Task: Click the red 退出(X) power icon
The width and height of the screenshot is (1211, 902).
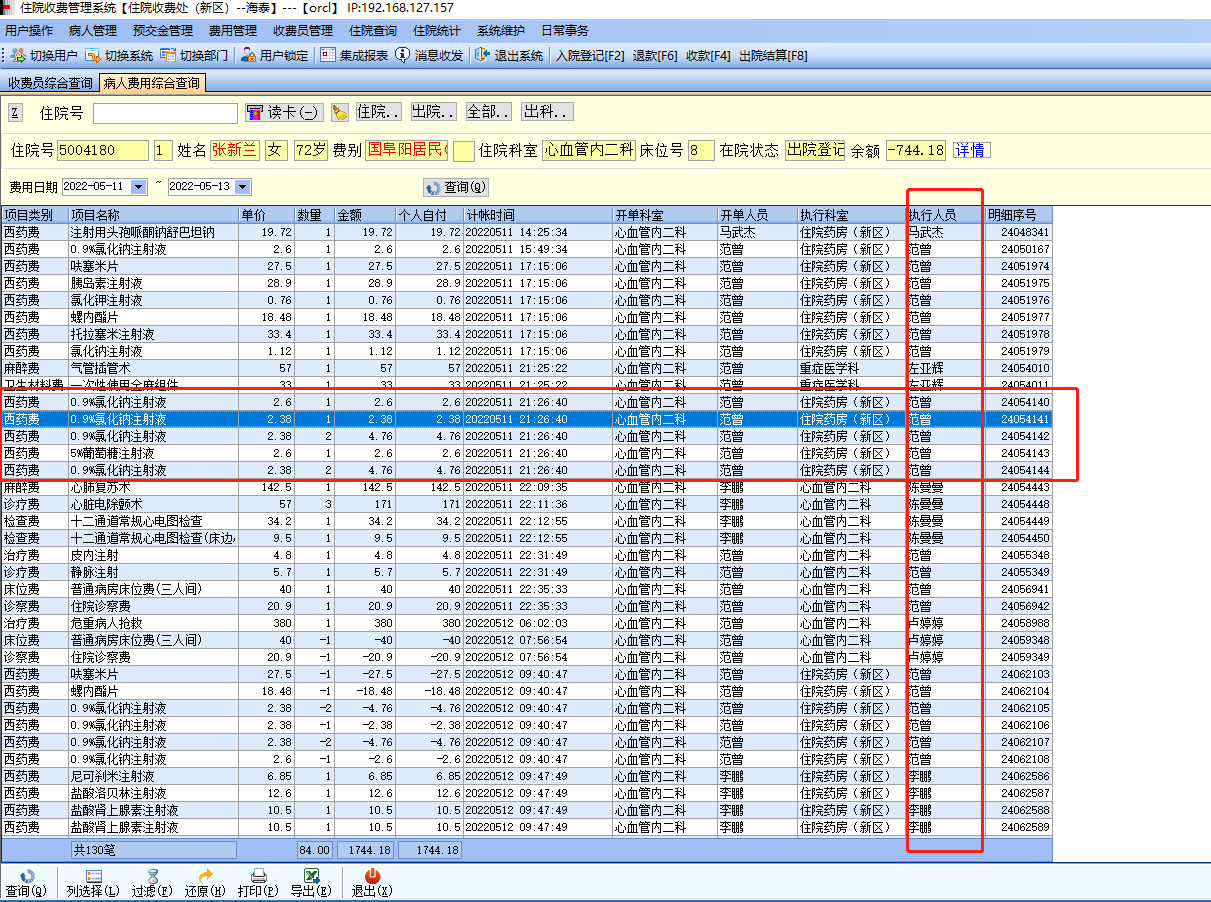Action: [372, 876]
